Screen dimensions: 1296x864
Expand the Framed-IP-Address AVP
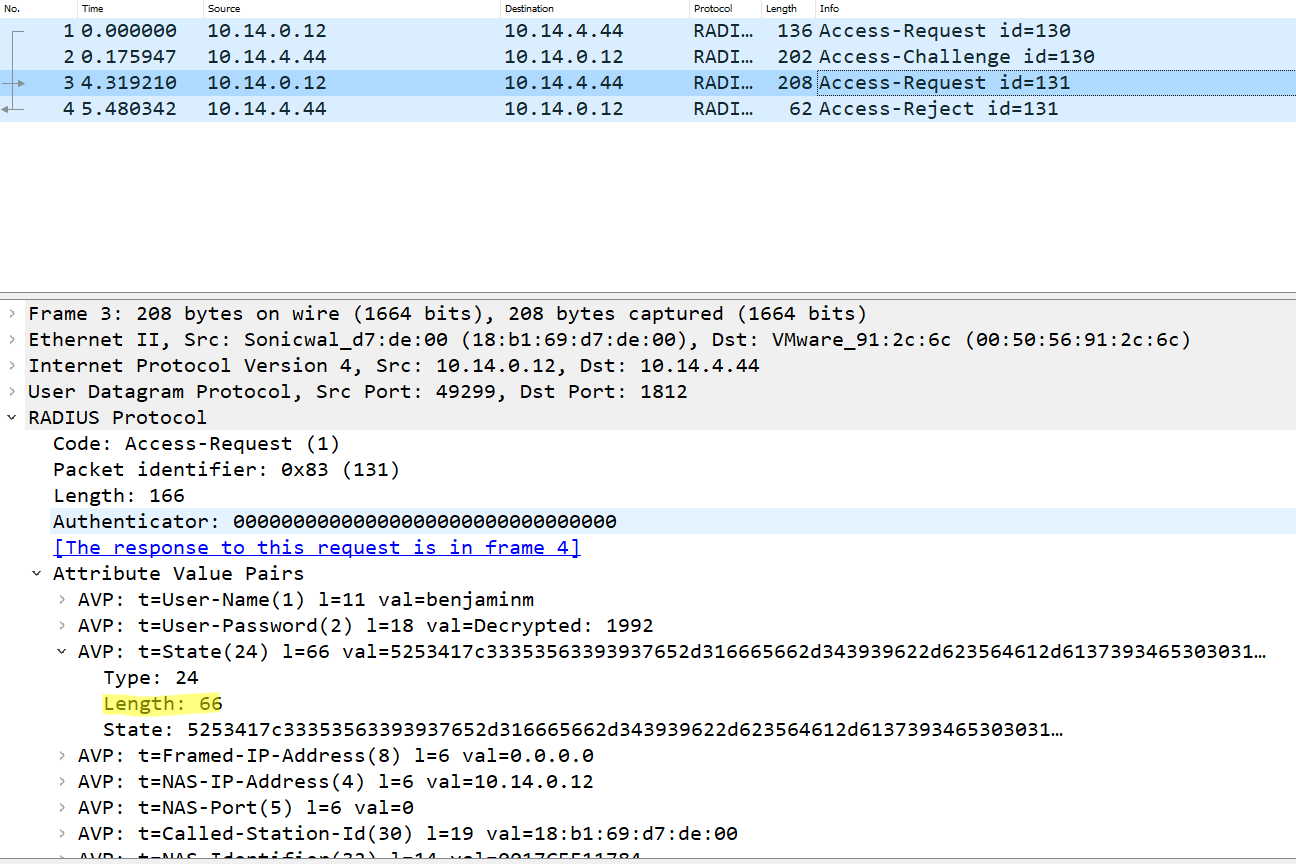click(62, 755)
